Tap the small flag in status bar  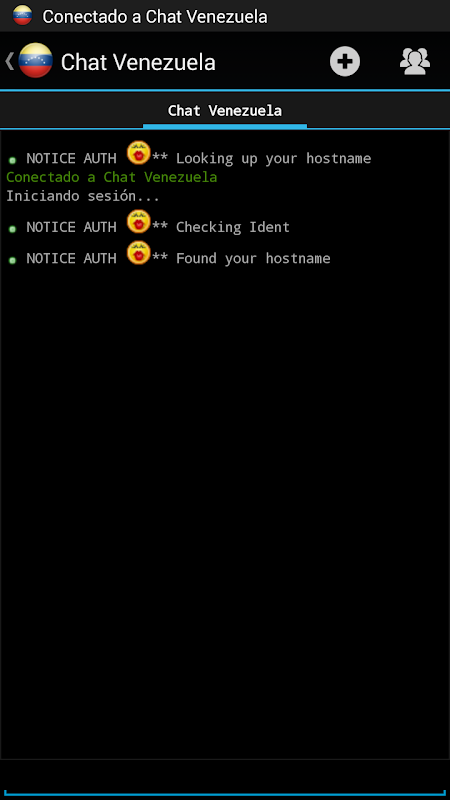point(22,16)
